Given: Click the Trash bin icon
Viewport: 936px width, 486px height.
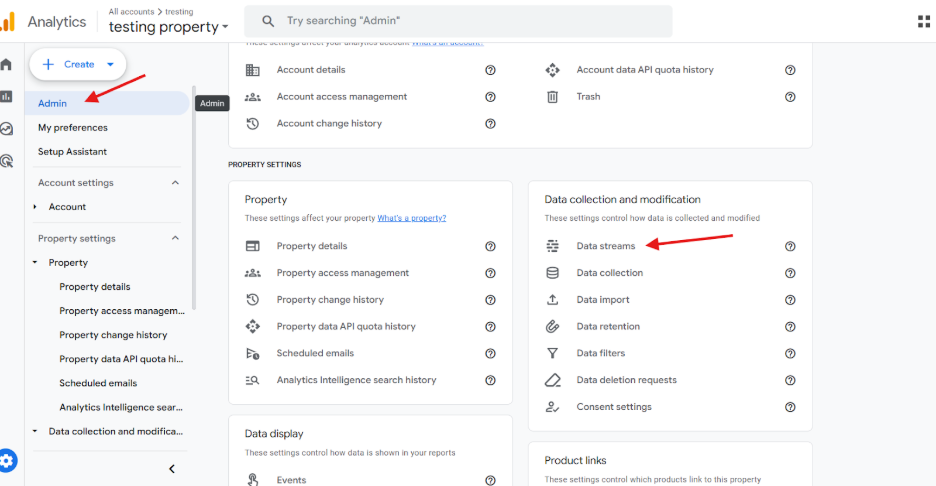Looking at the screenshot, I should (x=552, y=97).
